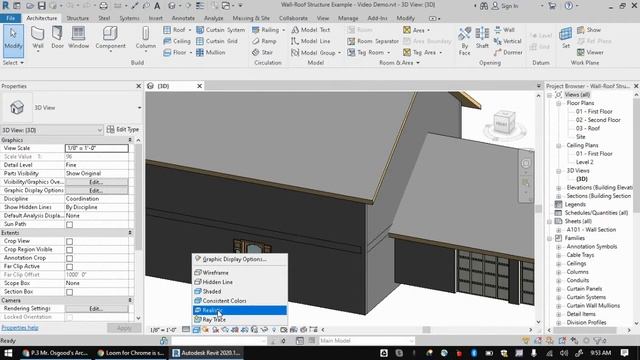Open the Properties help link
This screenshot has height=360, width=640.
[x=20, y=328]
